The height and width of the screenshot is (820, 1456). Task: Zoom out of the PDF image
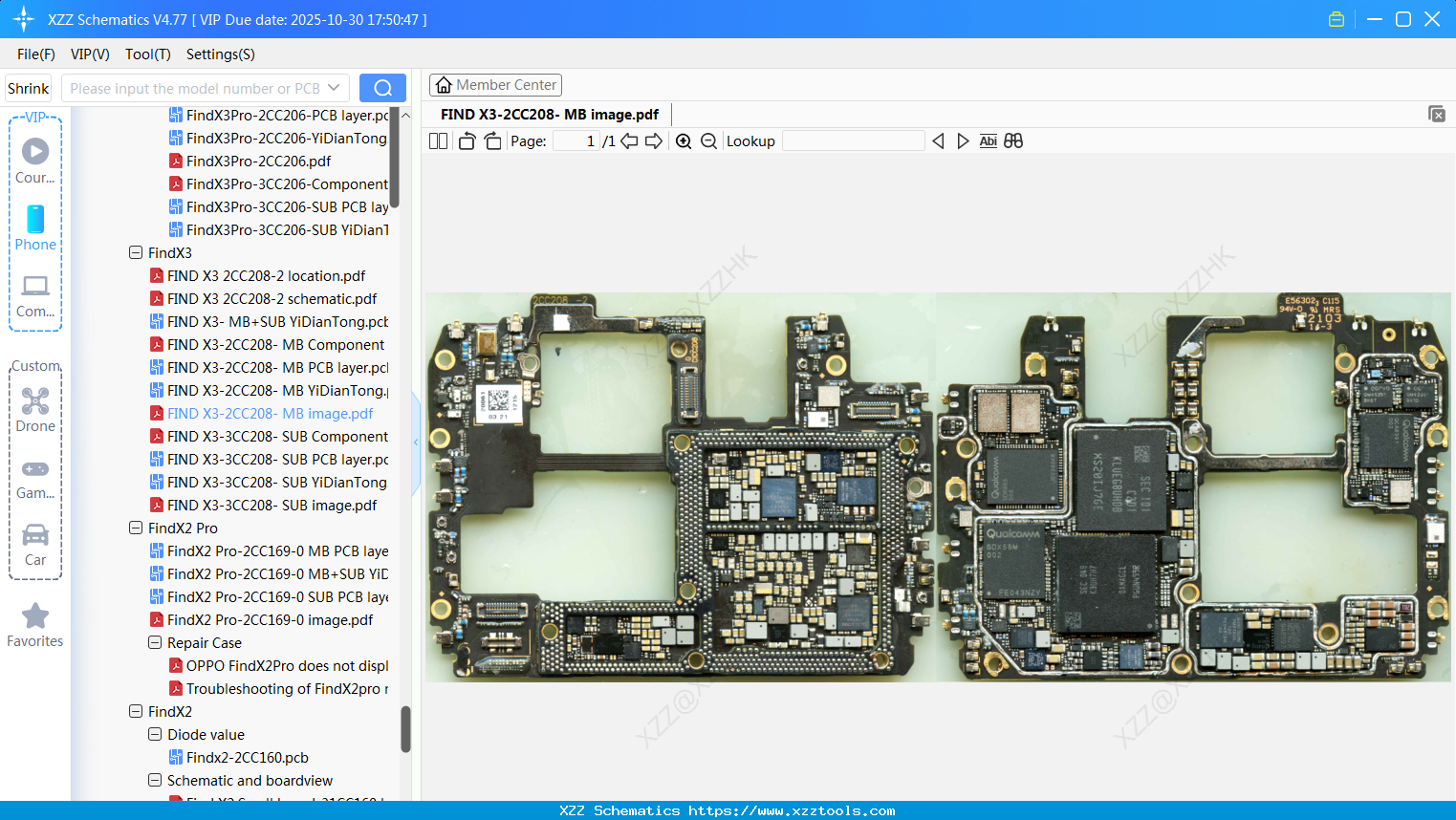click(708, 141)
